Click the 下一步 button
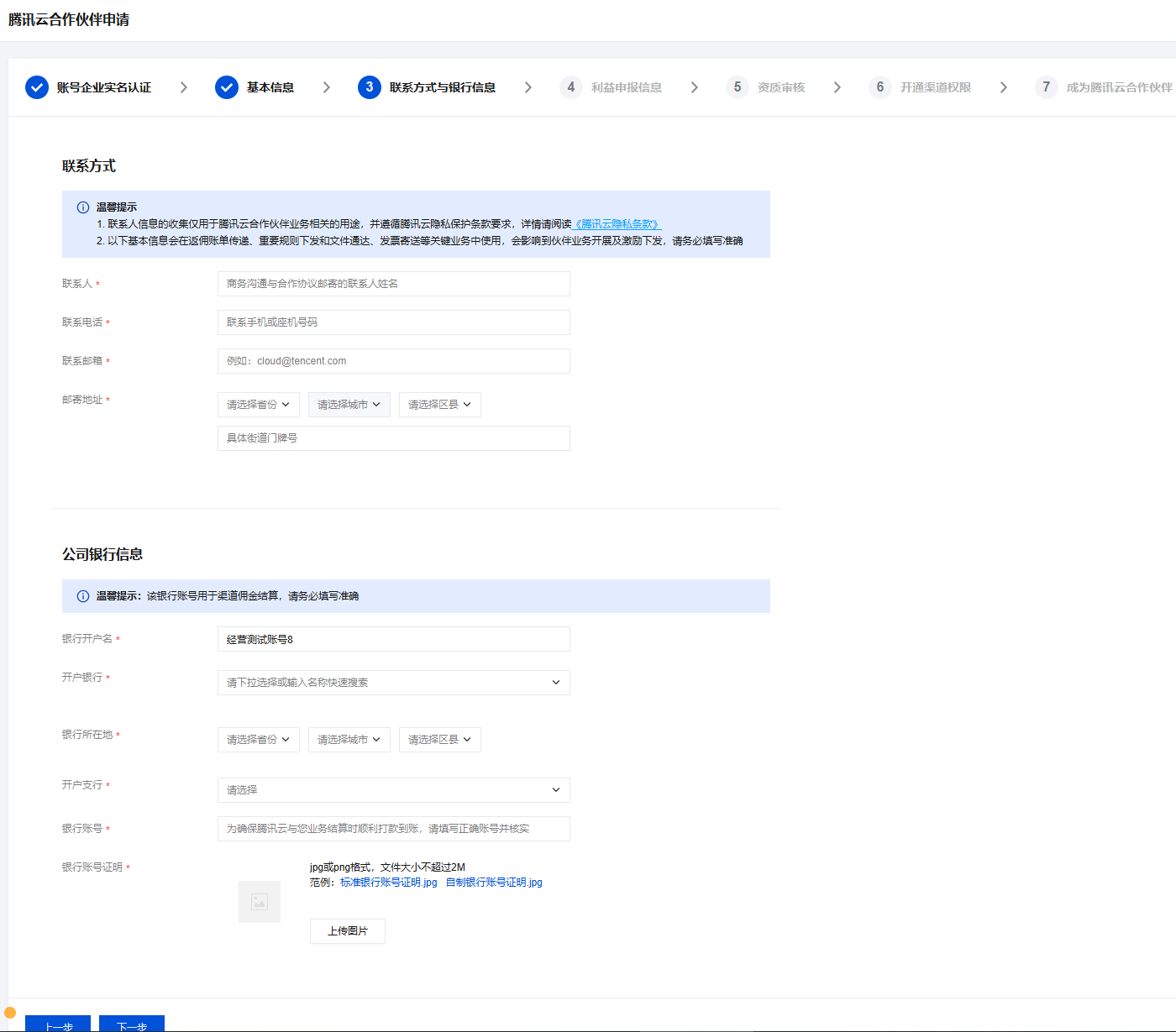 pyautogui.click(x=132, y=1024)
